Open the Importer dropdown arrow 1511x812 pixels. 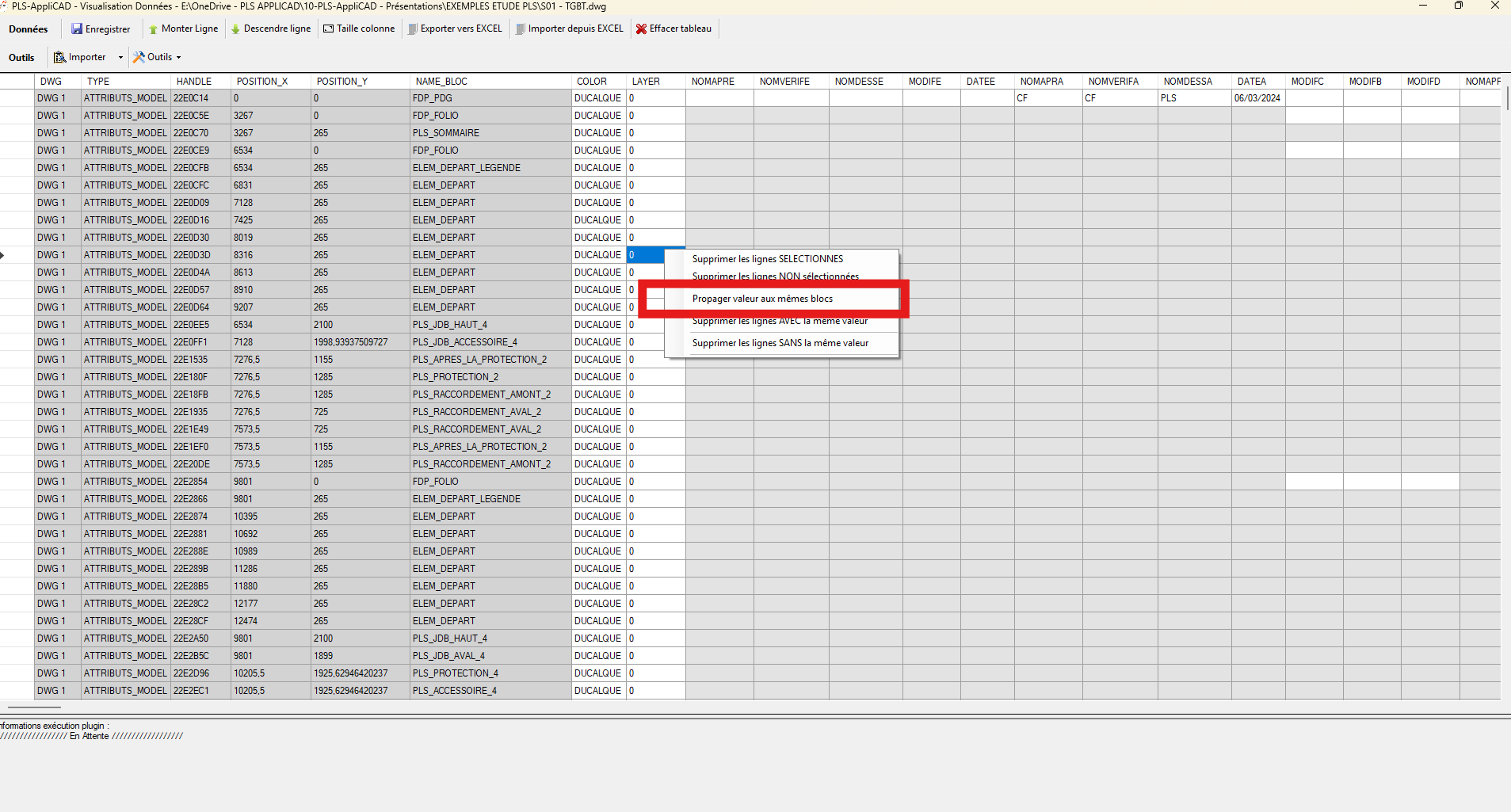(x=120, y=57)
